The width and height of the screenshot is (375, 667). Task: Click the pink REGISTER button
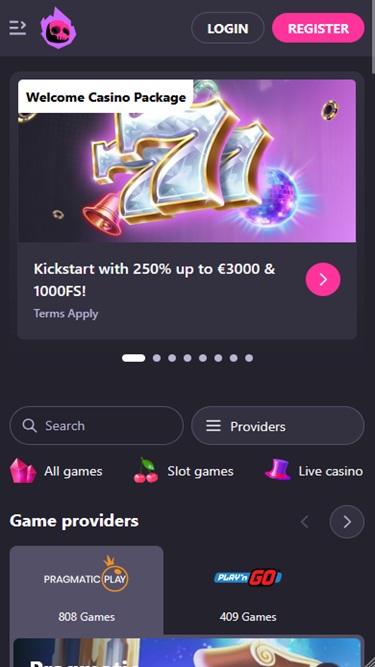(x=318, y=28)
